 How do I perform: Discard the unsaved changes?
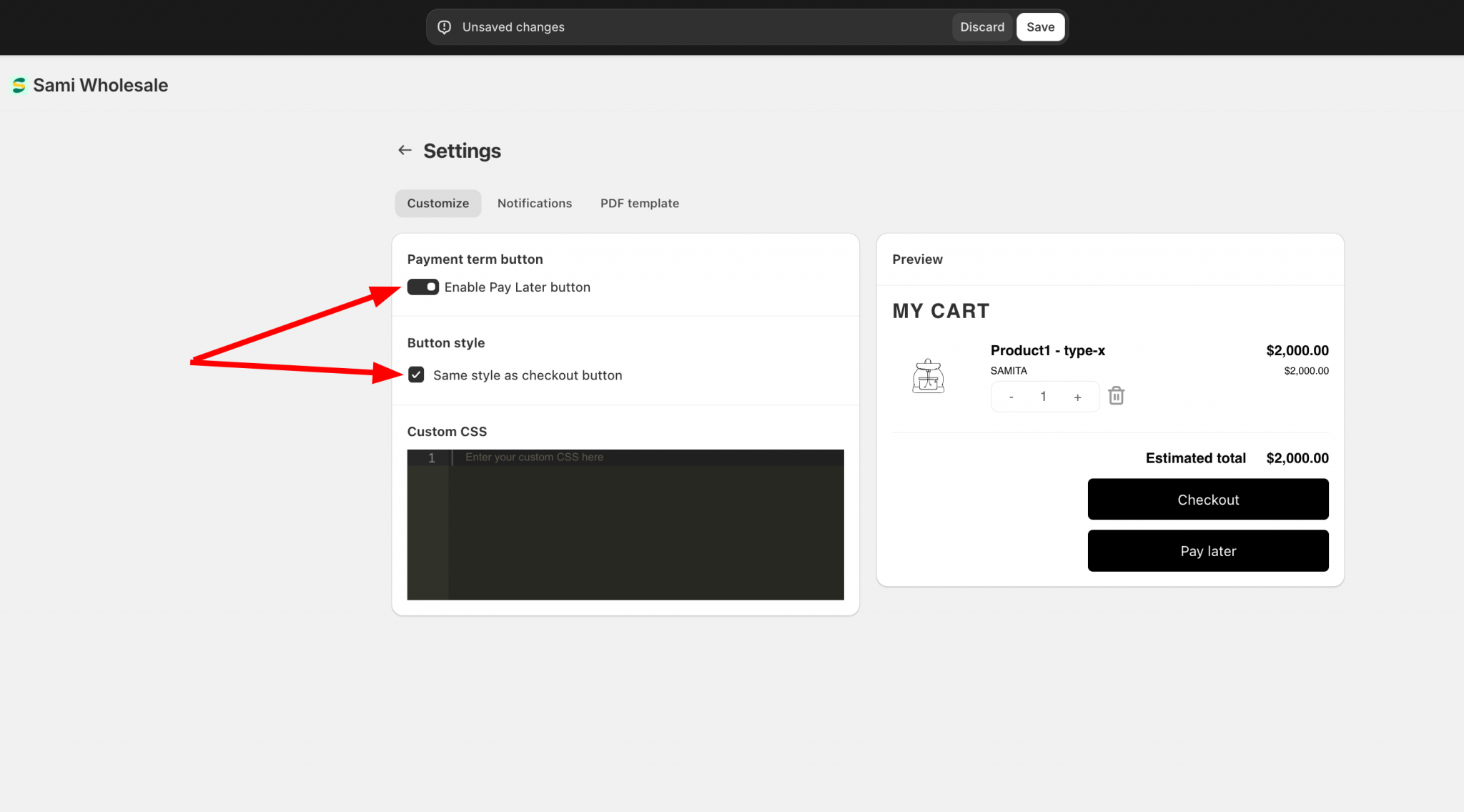click(x=981, y=27)
